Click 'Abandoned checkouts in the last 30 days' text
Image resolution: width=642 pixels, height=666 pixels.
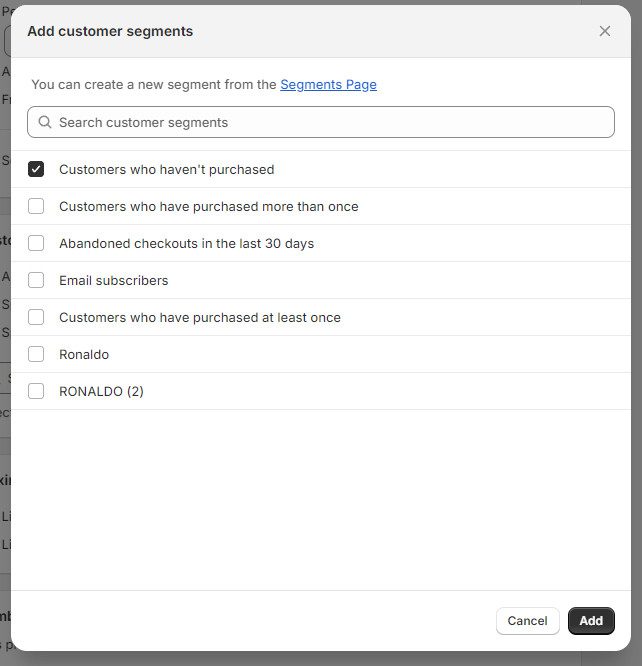click(186, 243)
